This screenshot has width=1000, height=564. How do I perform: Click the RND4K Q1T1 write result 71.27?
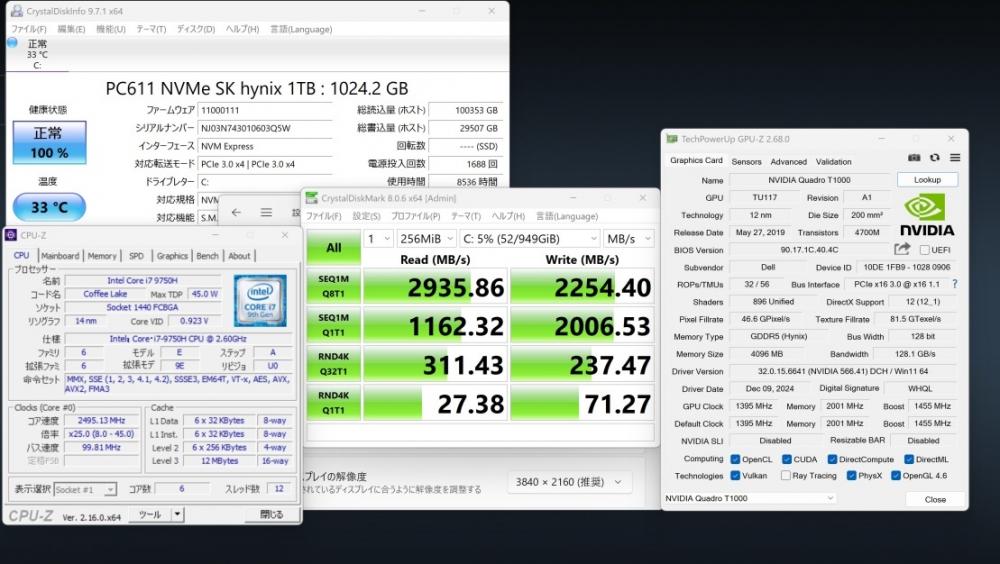[x=582, y=404]
